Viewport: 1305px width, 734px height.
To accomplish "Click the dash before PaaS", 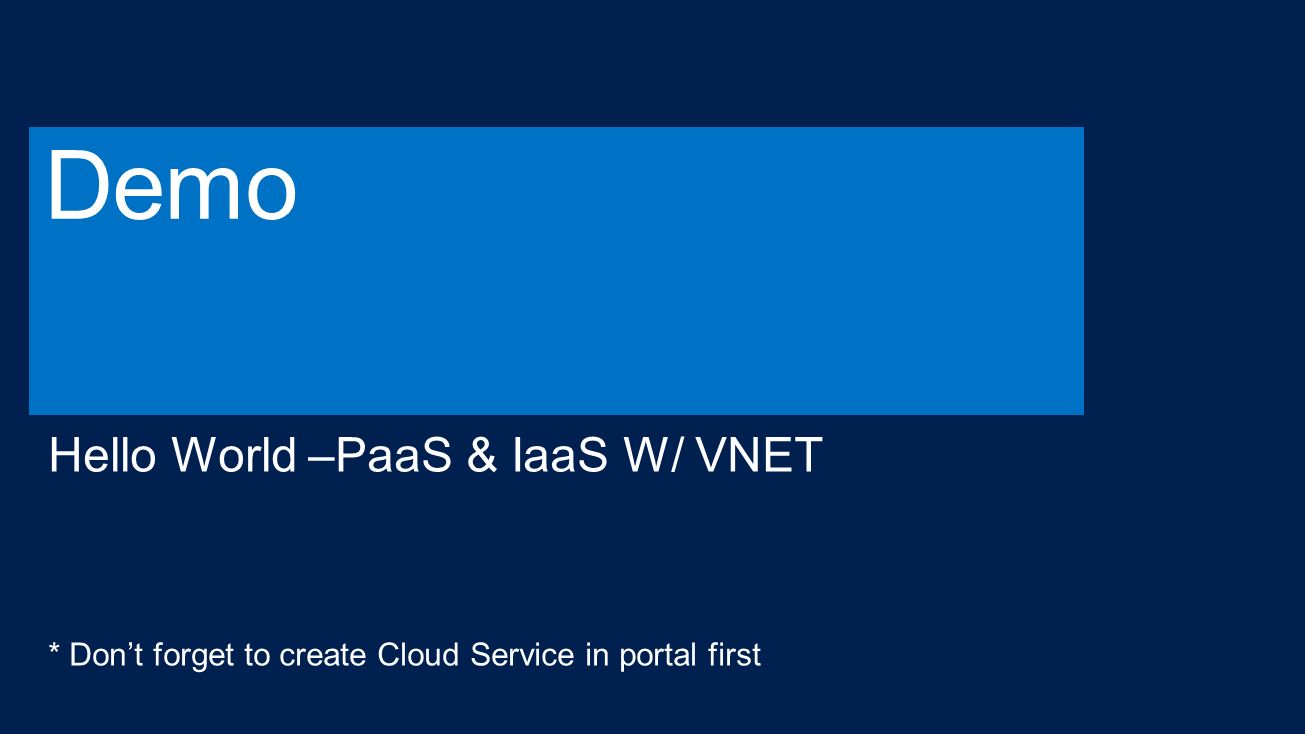I will point(318,459).
